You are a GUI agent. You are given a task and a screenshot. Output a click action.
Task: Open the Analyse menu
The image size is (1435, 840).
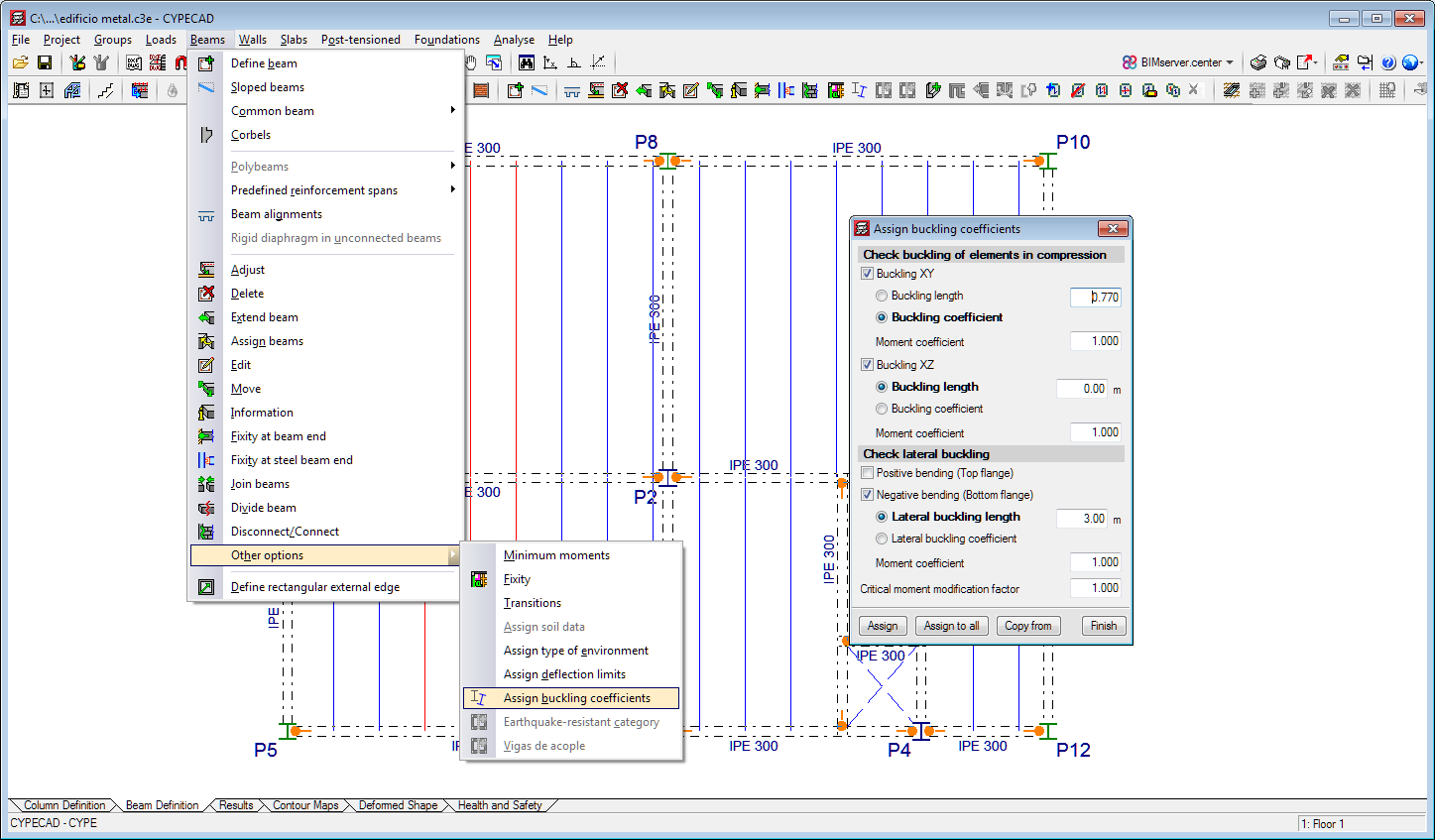(513, 40)
